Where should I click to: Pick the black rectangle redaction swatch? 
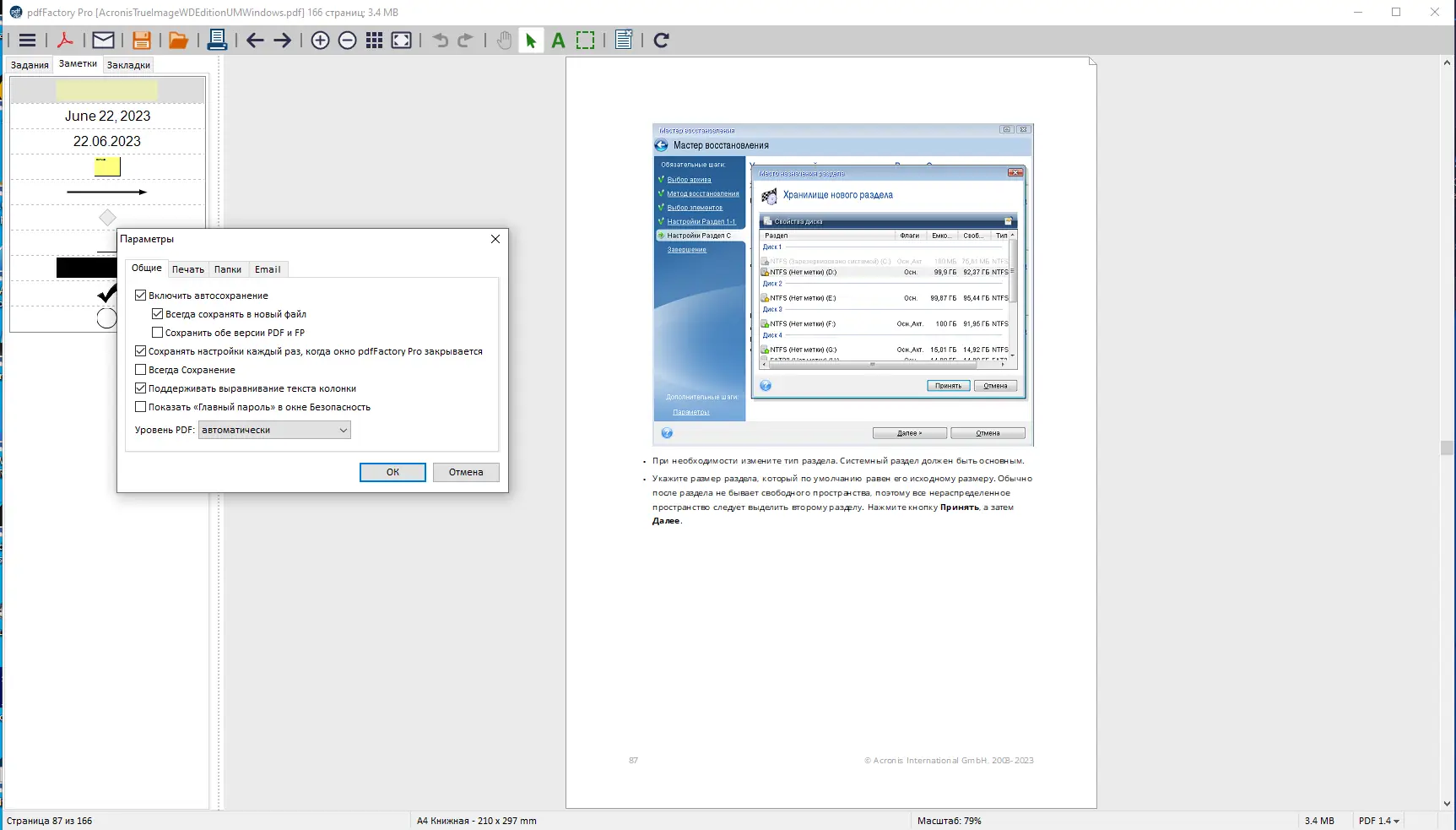[x=86, y=268]
